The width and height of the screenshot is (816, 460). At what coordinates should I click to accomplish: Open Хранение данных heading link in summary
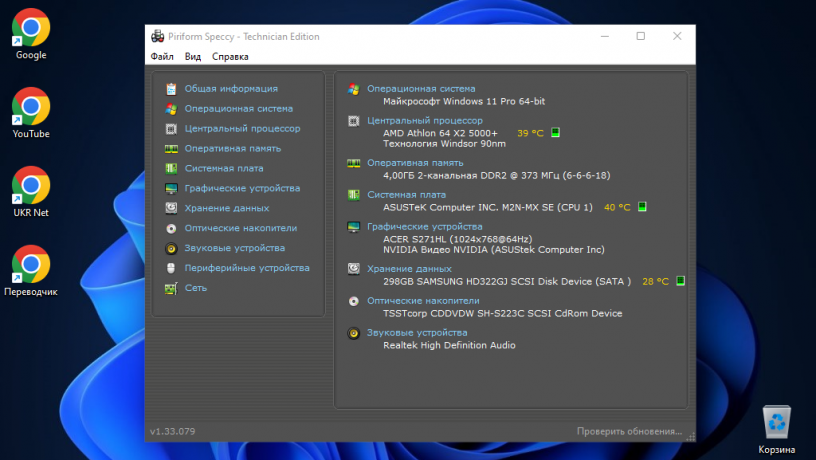[x=409, y=269]
